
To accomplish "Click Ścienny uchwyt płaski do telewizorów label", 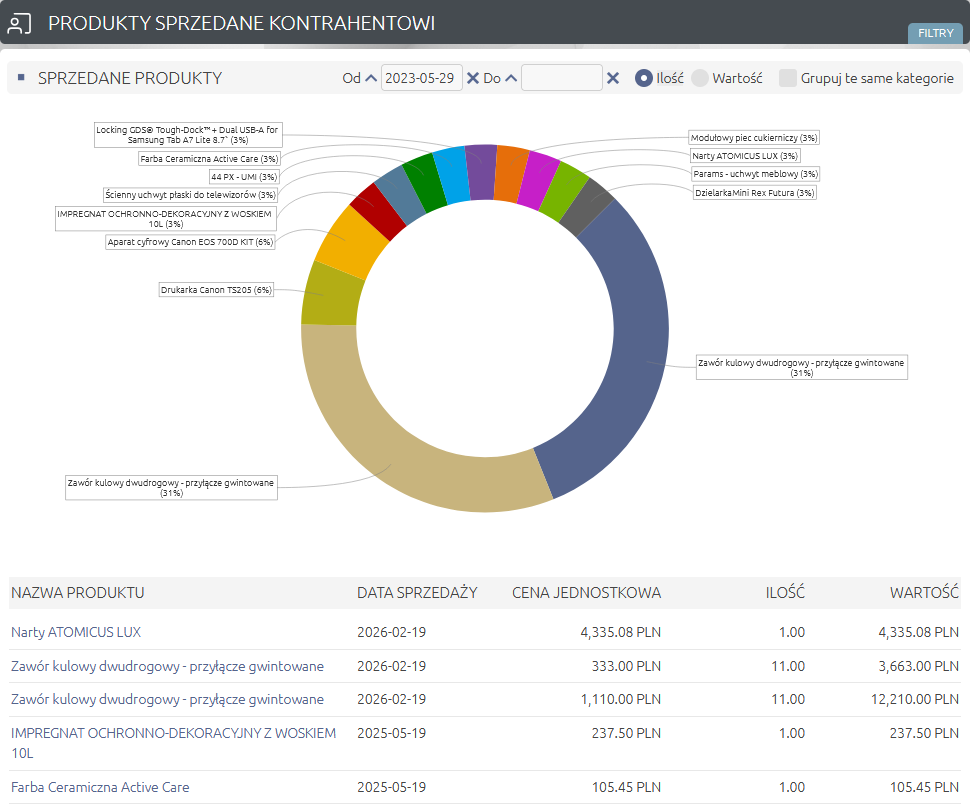I will (x=190, y=195).
